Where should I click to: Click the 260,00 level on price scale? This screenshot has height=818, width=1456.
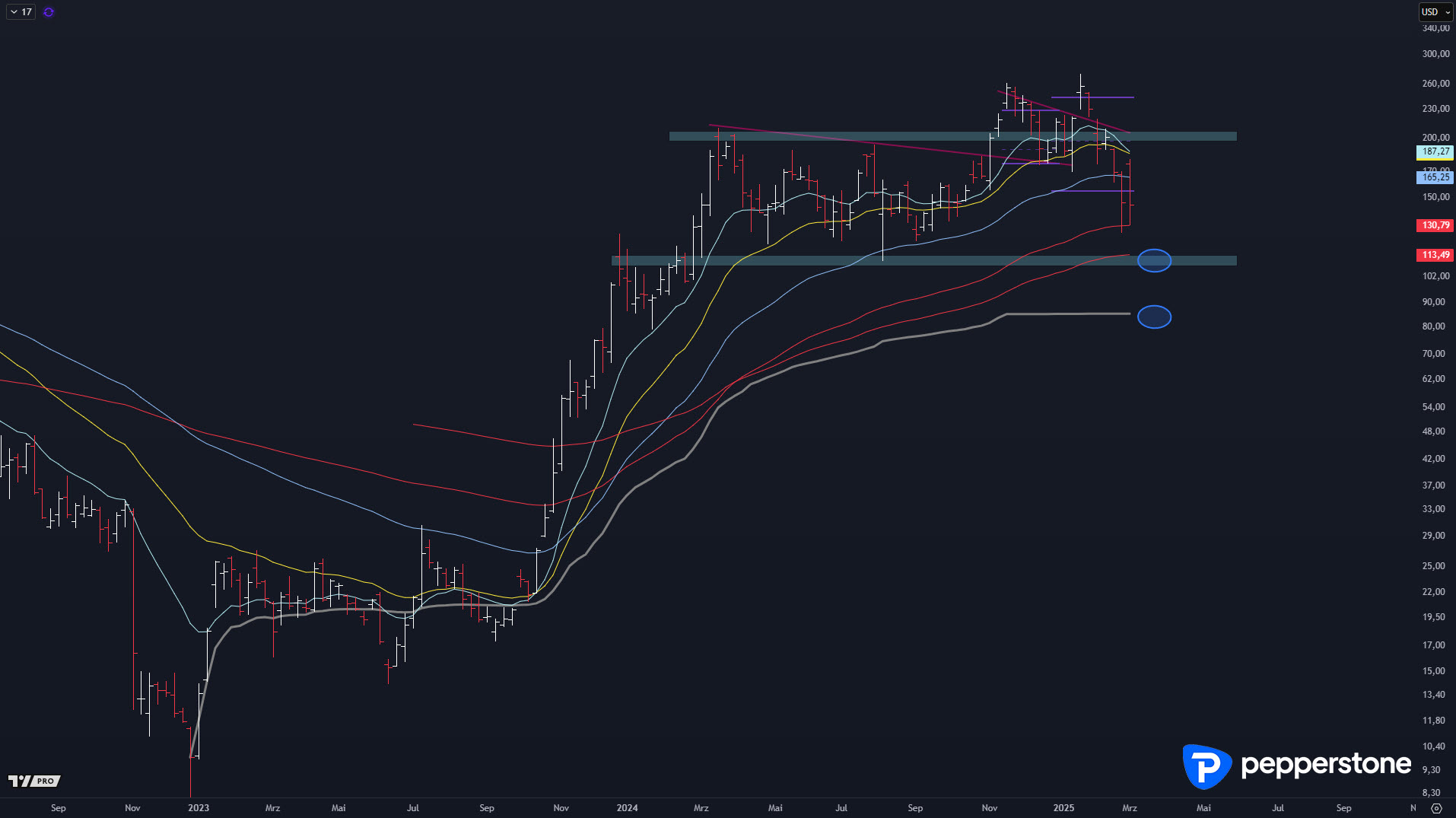coord(1435,84)
